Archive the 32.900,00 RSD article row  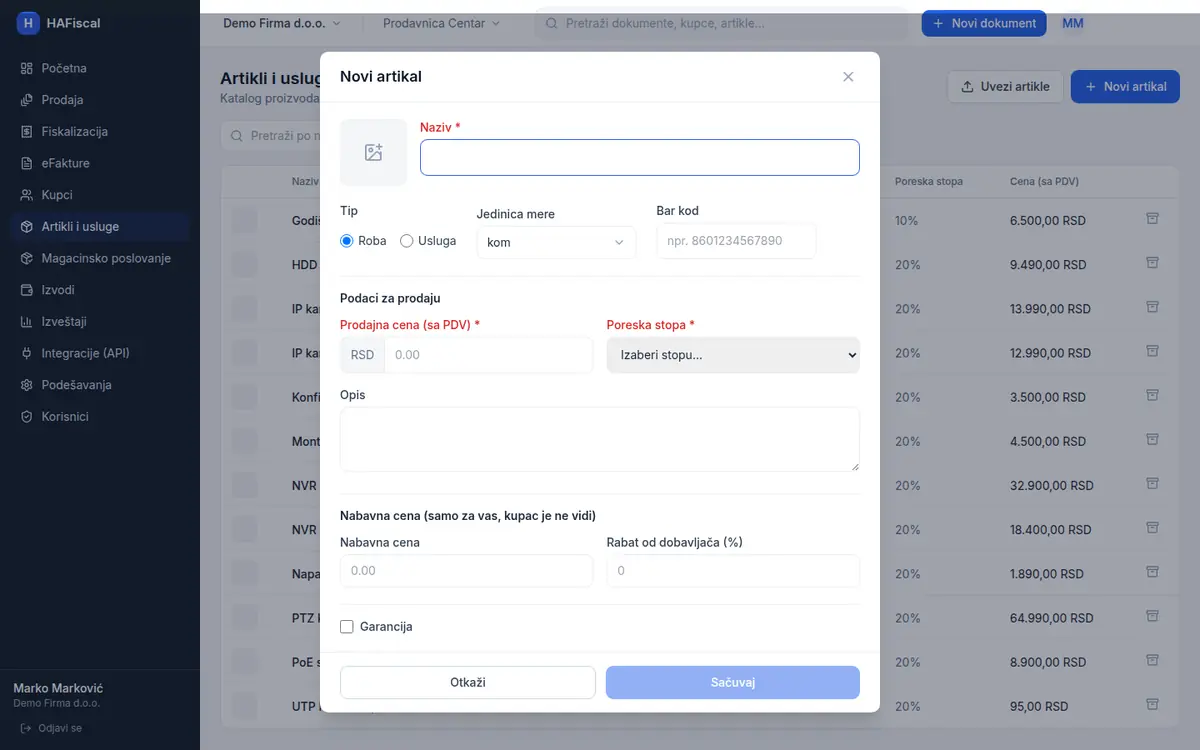tap(1152, 483)
